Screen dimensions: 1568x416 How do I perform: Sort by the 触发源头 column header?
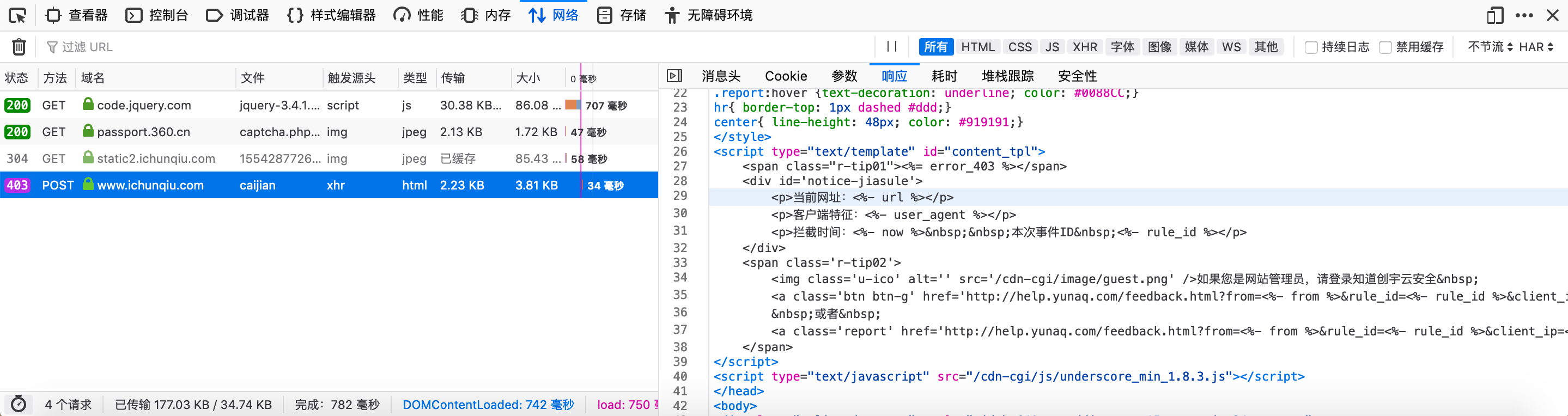360,78
